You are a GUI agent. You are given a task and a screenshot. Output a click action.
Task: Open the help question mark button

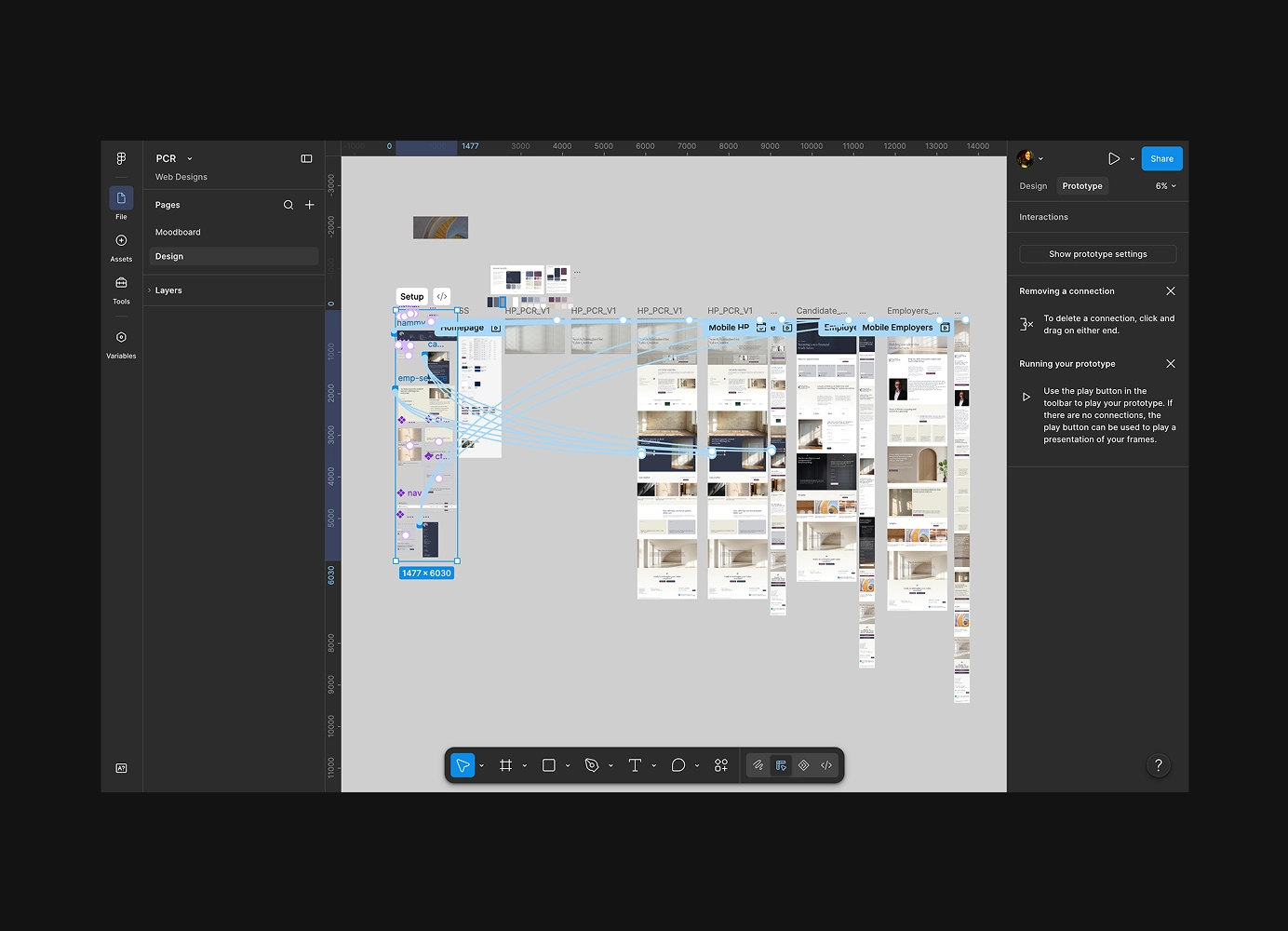[x=1159, y=765]
